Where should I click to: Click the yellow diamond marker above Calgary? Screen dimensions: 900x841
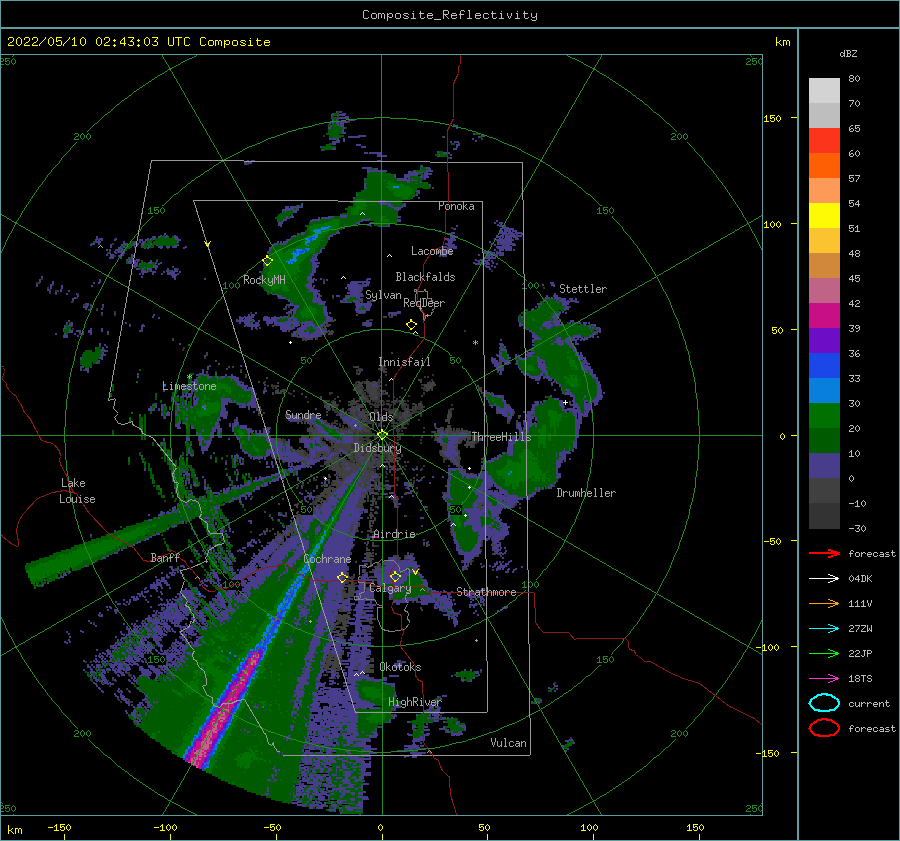pyautogui.click(x=395, y=576)
